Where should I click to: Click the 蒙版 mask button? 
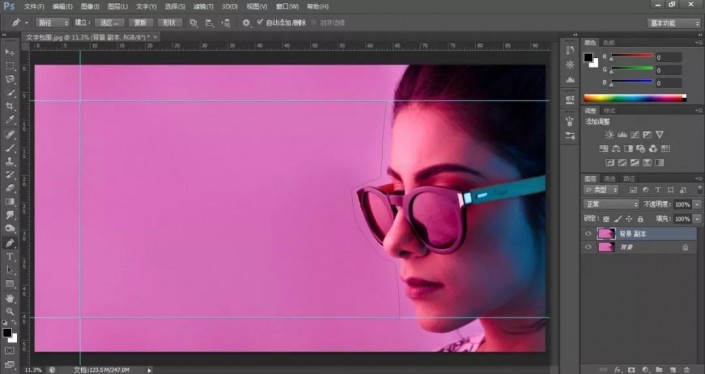click(141, 22)
